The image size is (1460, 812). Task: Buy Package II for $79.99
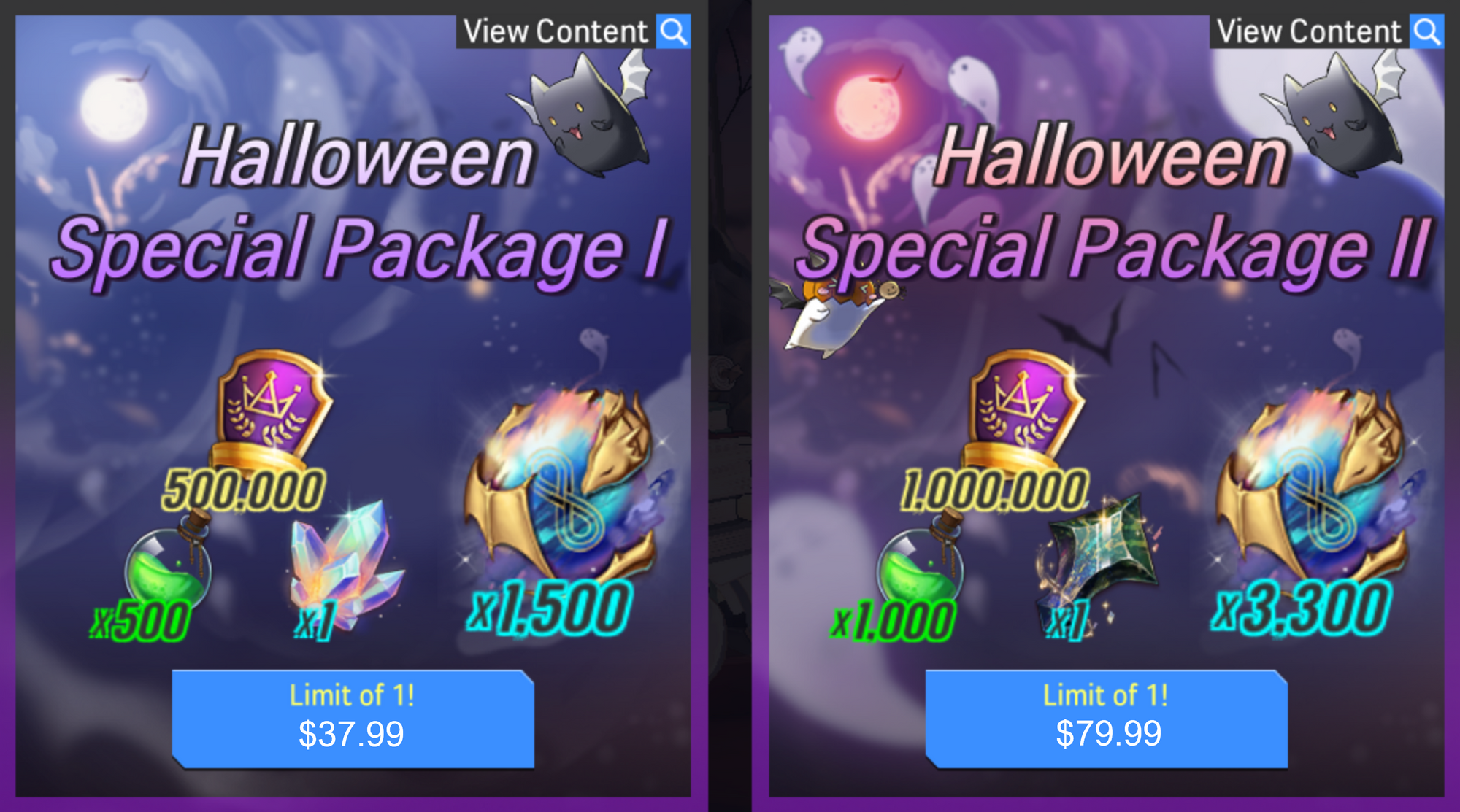(x=1106, y=719)
